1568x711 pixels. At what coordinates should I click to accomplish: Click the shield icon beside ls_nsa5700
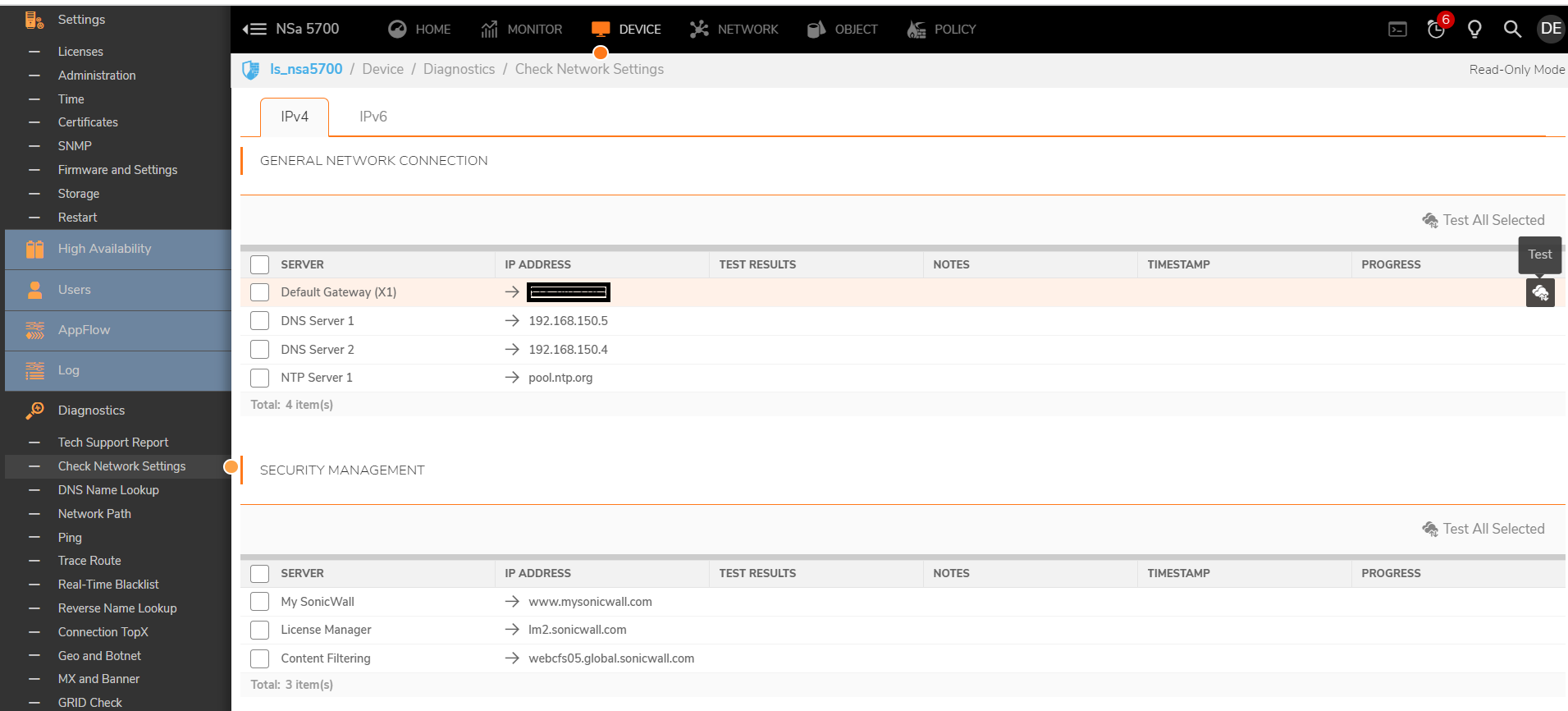251,70
